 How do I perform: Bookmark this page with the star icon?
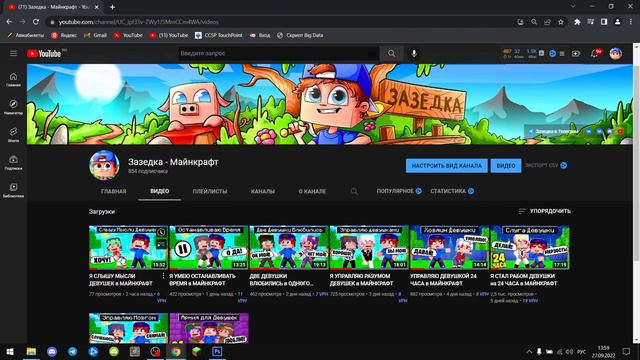pos(561,22)
